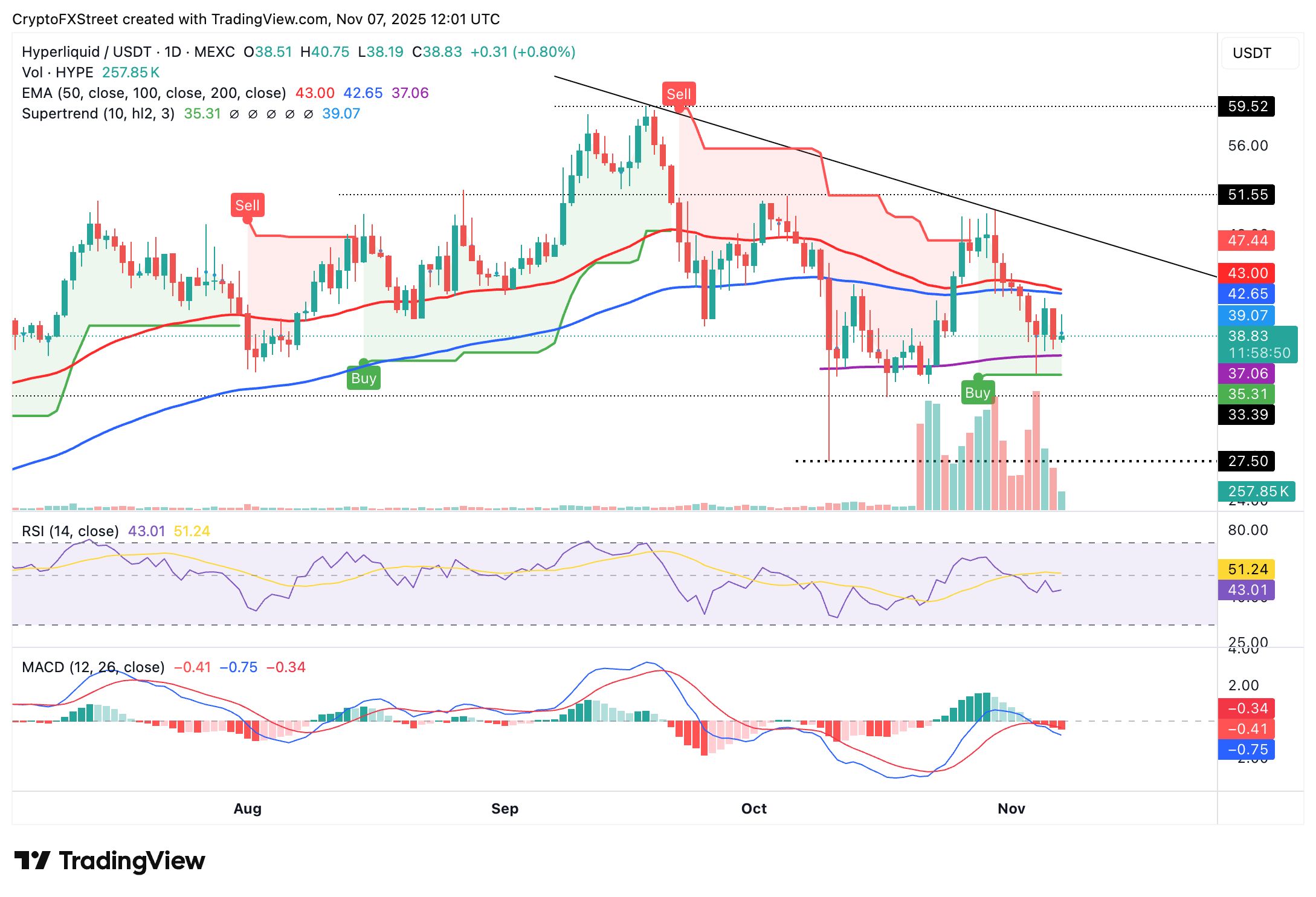The height and width of the screenshot is (897, 1316).
Task: Select the 37.06 purple EMA price label
Action: click(1248, 374)
